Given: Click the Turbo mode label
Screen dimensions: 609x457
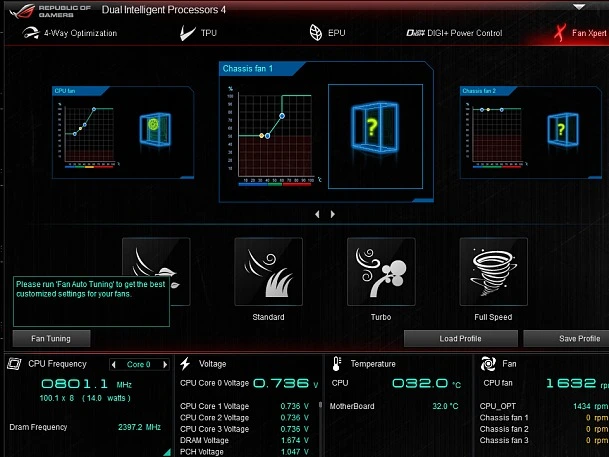Looking at the screenshot, I should coord(381,317).
